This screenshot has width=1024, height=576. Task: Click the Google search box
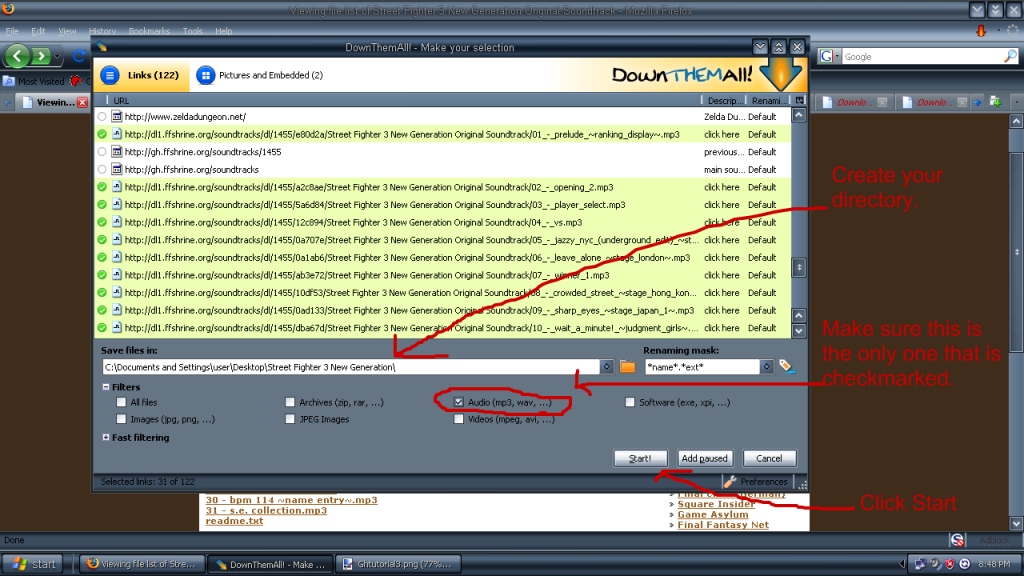tap(921, 57)
